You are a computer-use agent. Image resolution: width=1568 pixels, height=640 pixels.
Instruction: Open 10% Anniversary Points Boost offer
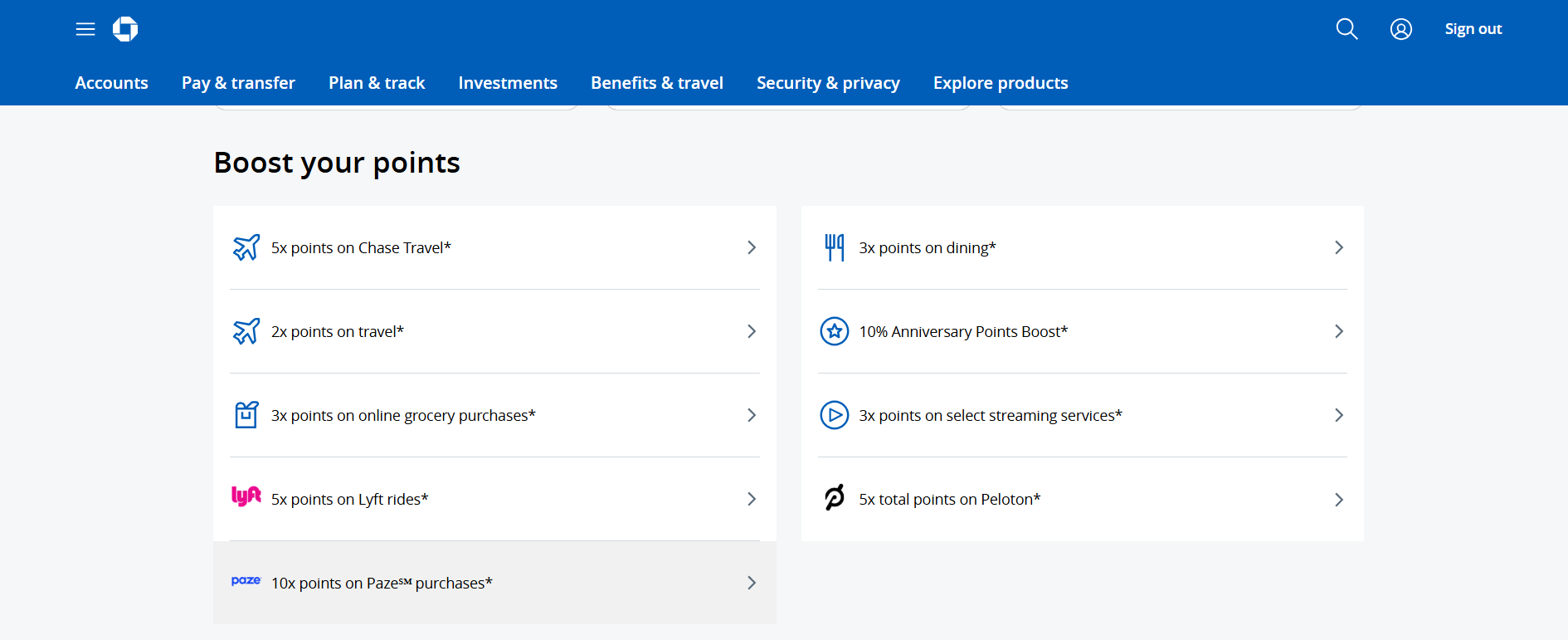[1082, 331]
